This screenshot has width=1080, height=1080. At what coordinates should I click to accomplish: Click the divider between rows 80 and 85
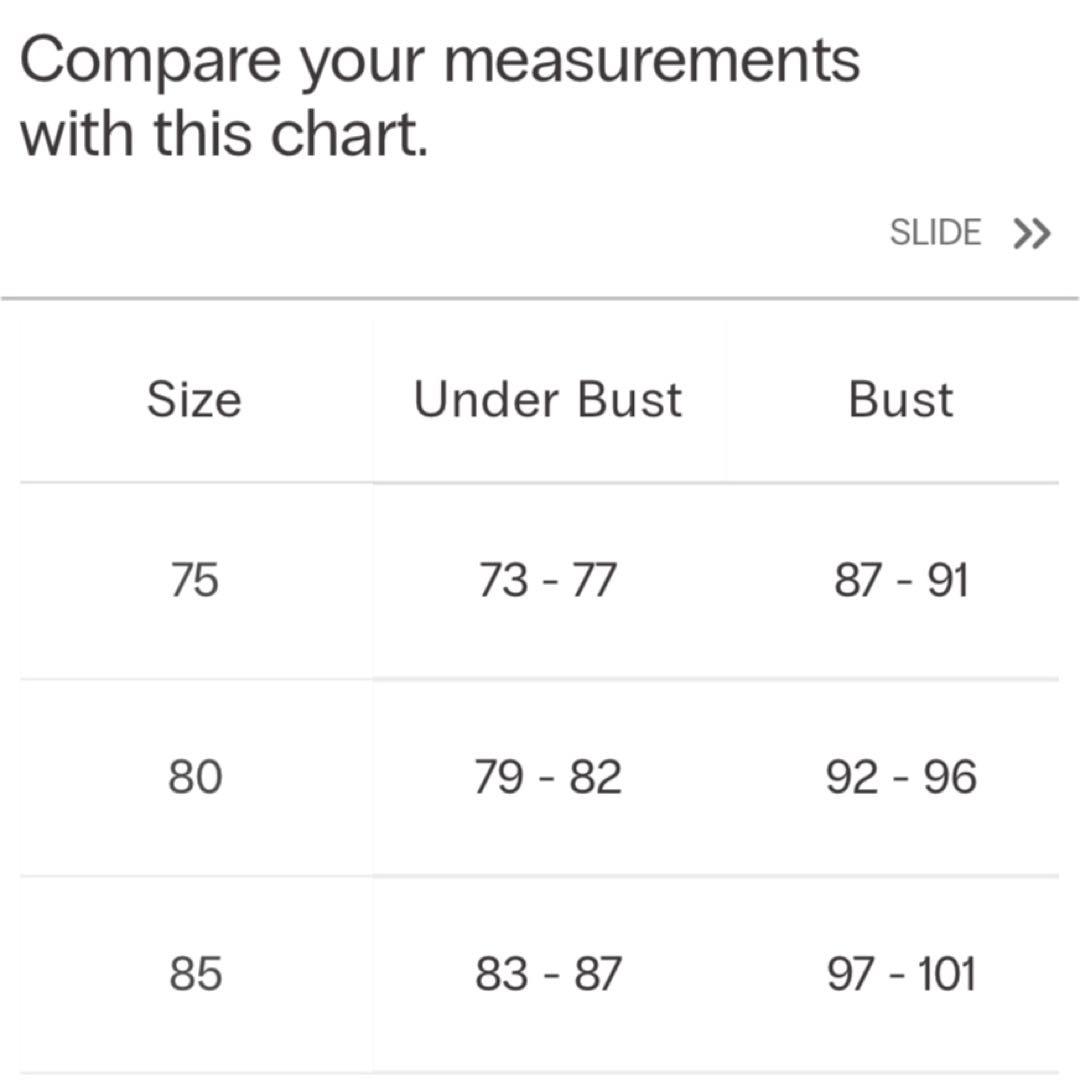[540, 876]
